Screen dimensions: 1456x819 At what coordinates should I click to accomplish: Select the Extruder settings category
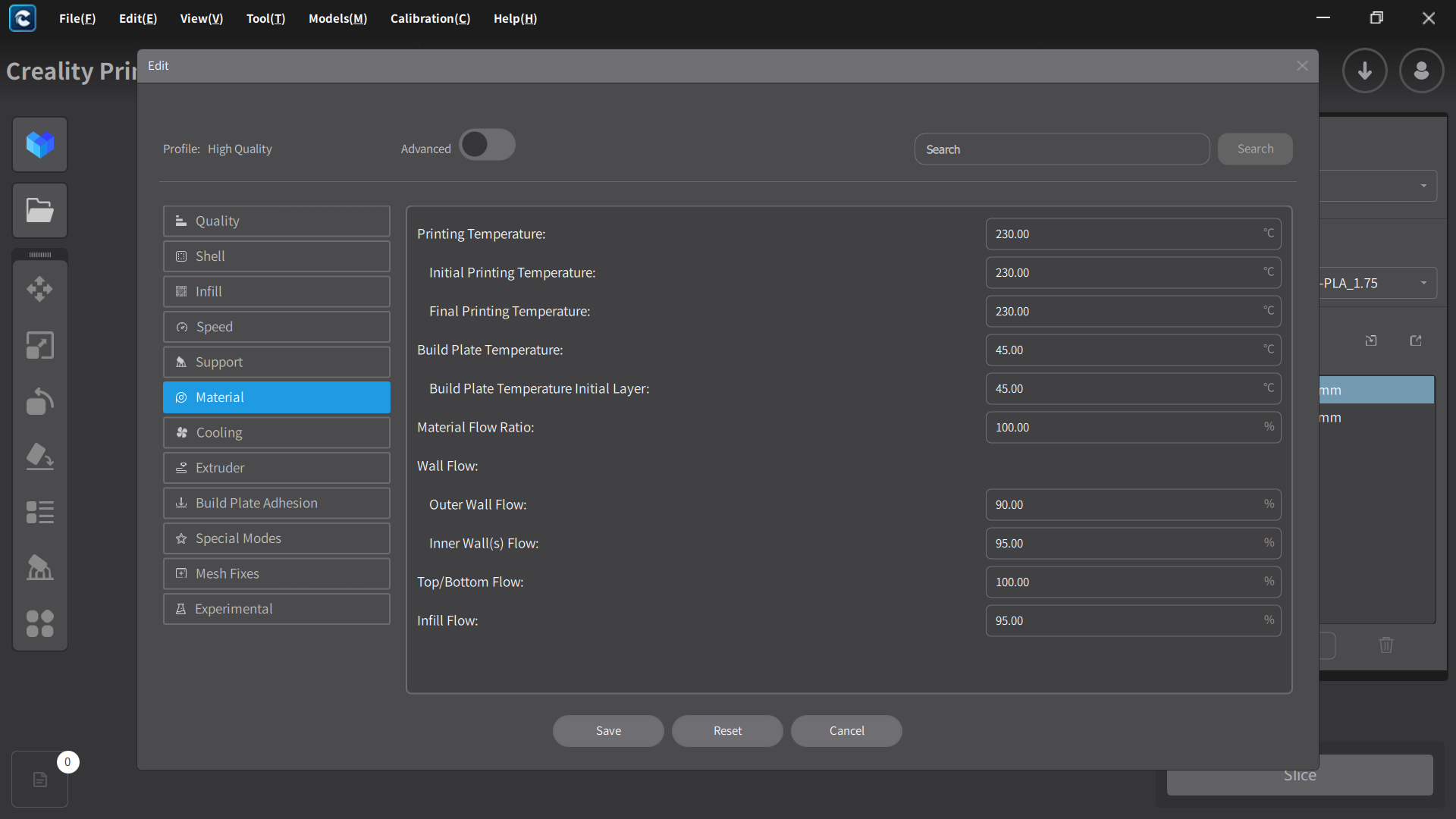point(277,468)
